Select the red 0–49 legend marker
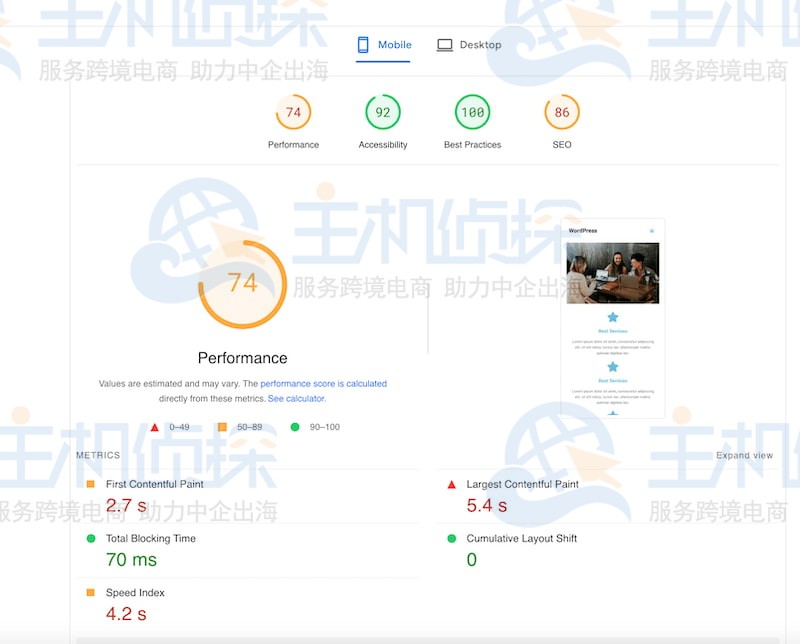 (155, 426)
